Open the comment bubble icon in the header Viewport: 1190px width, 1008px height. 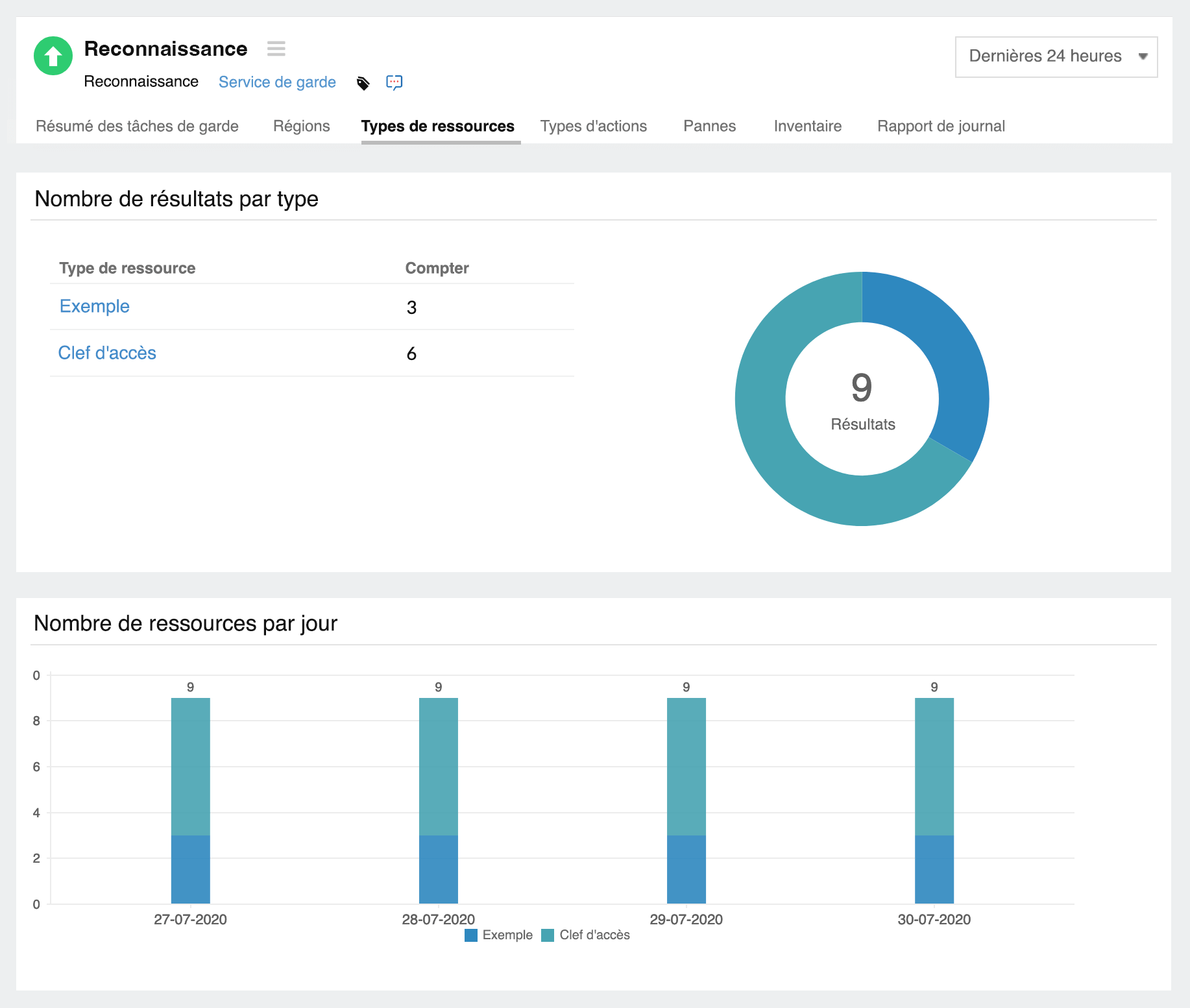(395, 82)
